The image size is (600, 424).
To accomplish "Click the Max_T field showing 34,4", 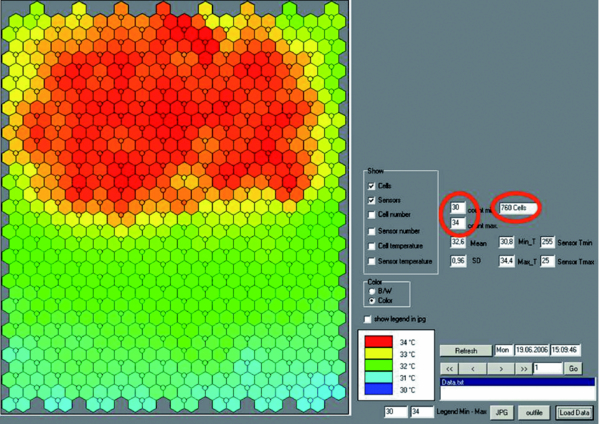I will [506, 261].
